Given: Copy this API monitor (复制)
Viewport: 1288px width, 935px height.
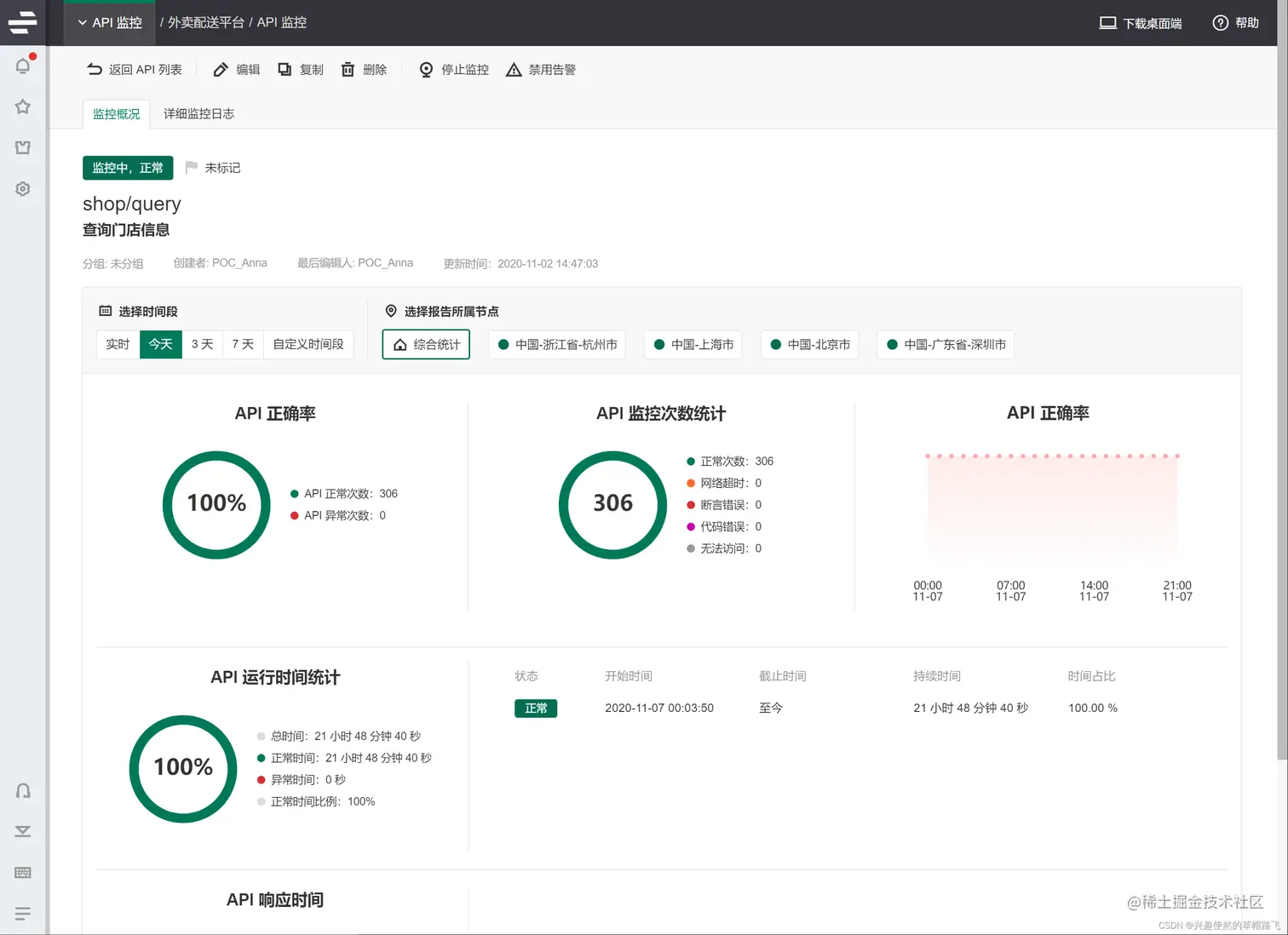Looking at the screenshot, I should [301, 70].
